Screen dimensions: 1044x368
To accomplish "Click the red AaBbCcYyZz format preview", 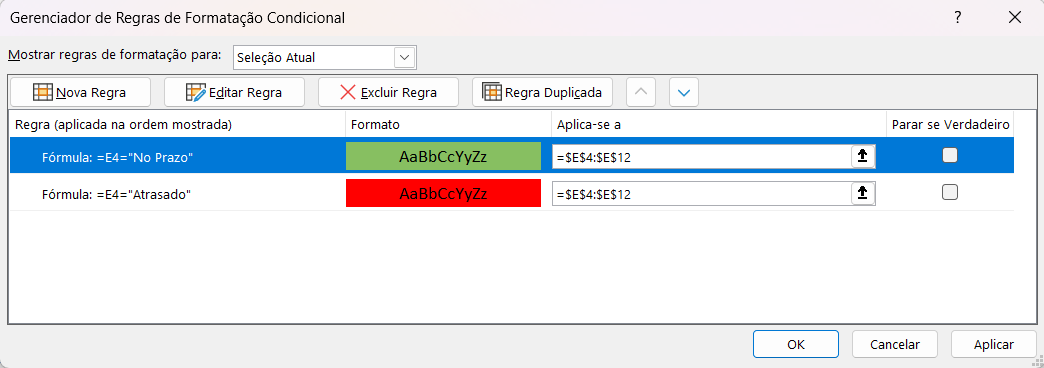I will pos(443,194).
